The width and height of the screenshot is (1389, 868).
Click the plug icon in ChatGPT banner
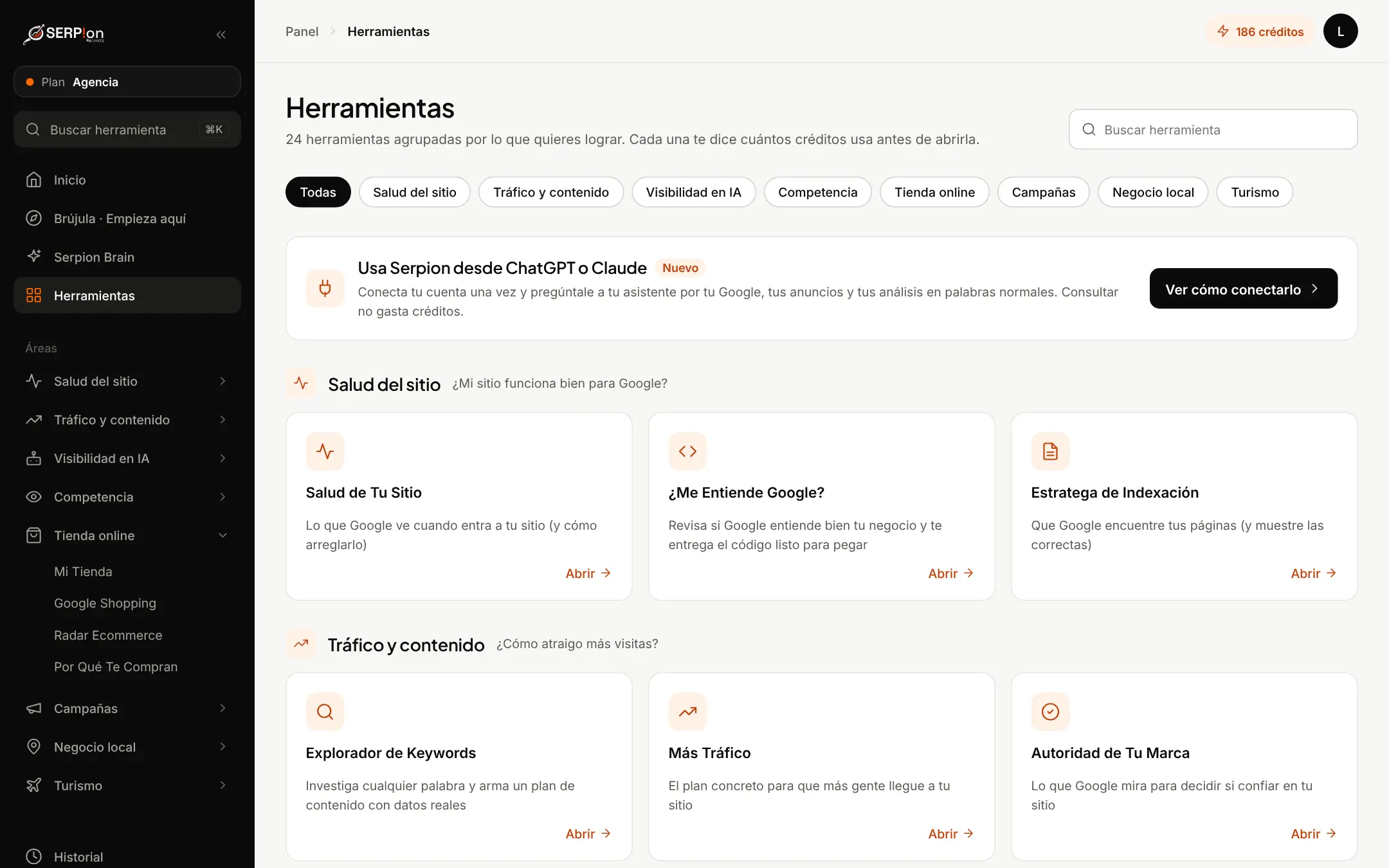pyautogui.click(x=325, y=288)
